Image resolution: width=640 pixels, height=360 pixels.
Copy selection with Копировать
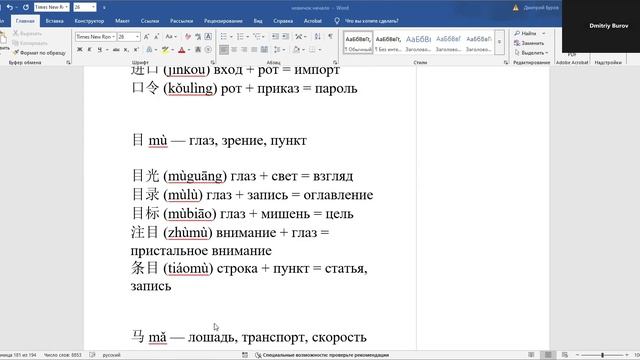30,43
